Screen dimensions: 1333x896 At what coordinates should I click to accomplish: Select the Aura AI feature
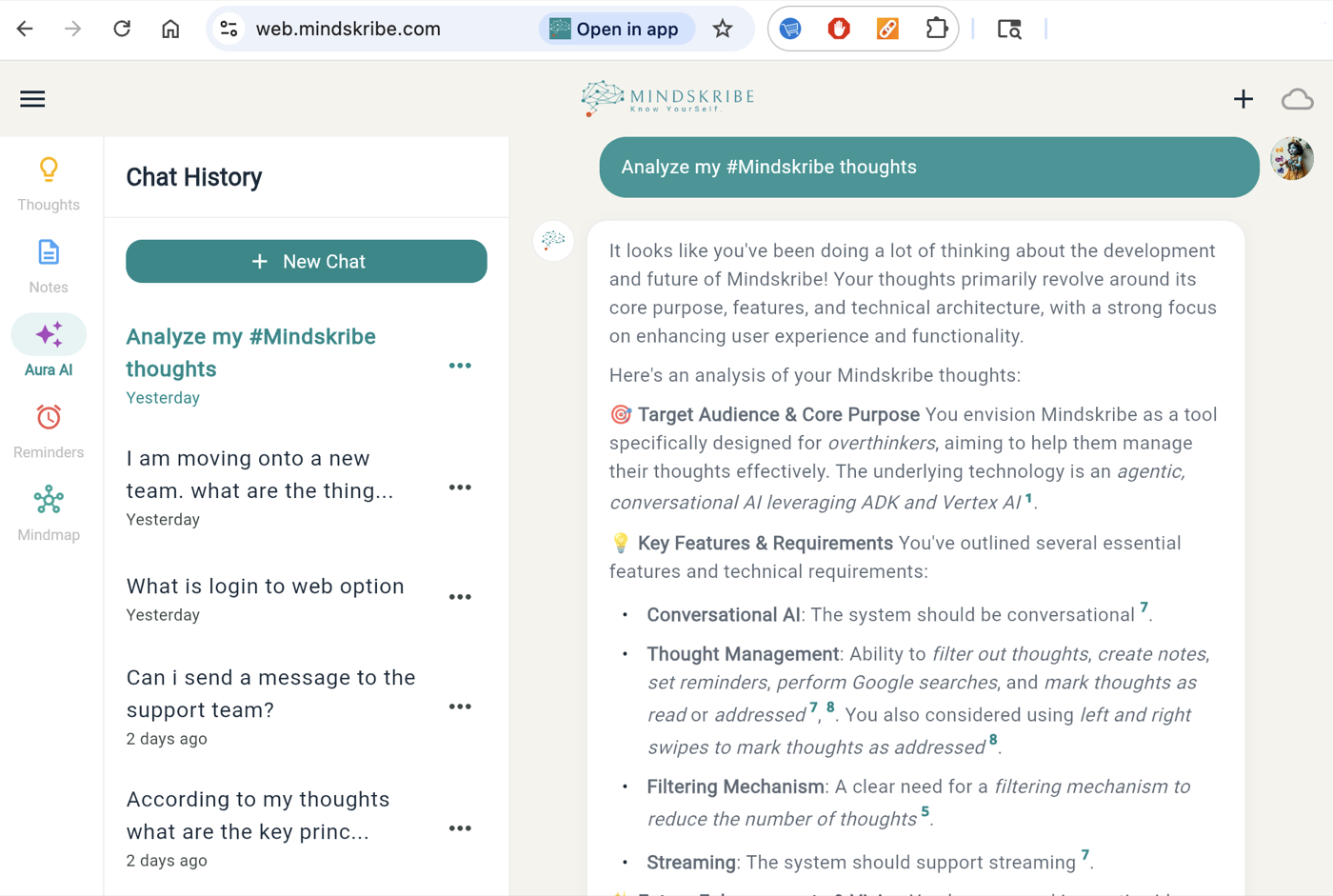point(48,346)
